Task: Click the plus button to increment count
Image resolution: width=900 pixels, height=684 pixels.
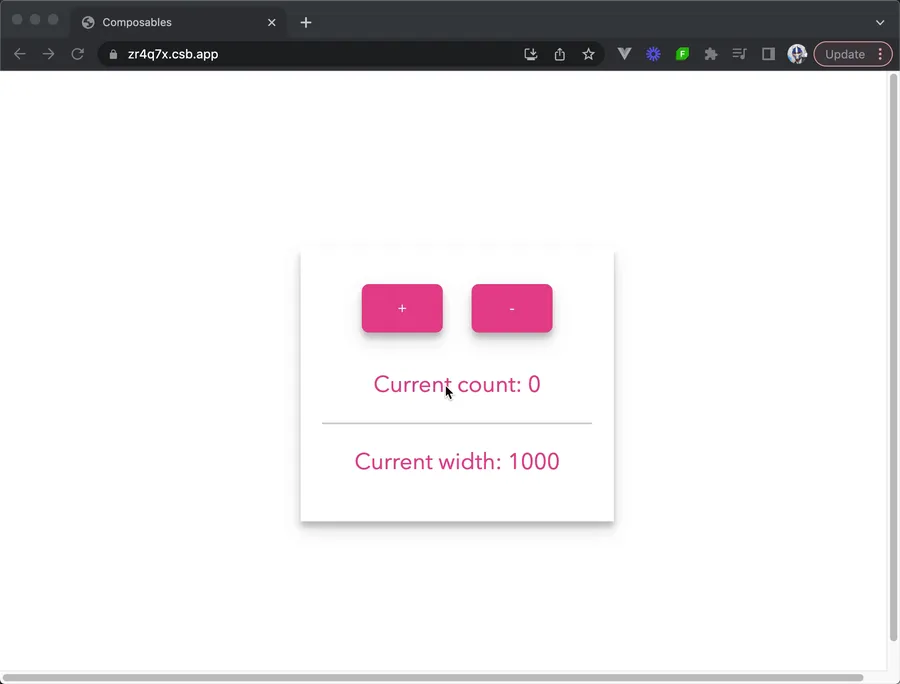Action: coord(402,308)
